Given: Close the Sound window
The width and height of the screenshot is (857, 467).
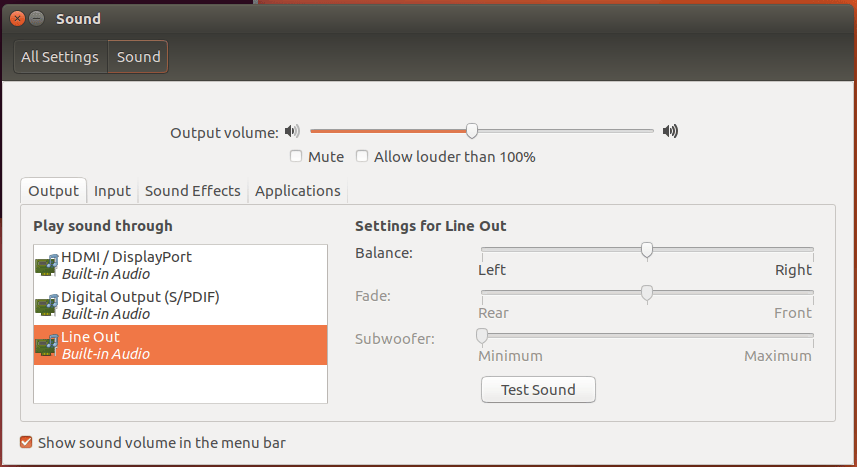Looking at the screenshot, I should point(17,19).
